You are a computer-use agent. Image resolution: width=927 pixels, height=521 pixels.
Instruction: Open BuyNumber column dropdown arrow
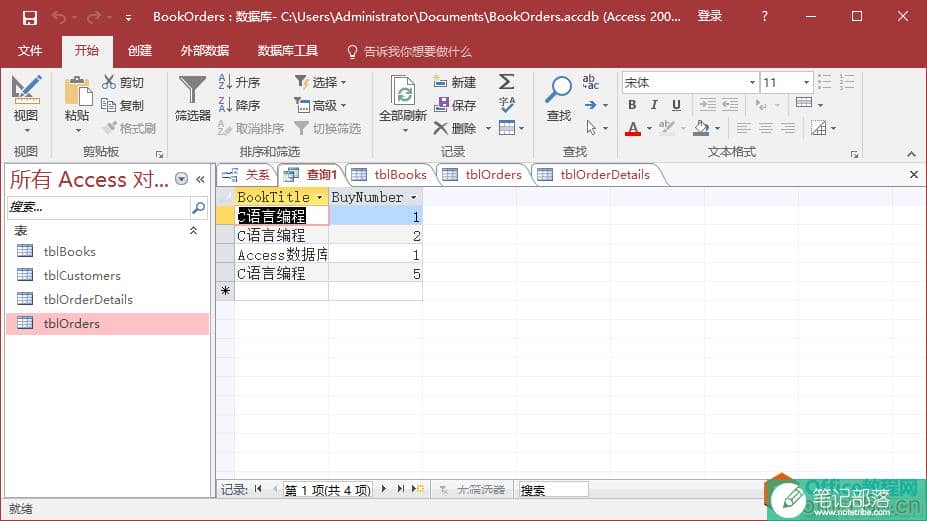click(413, 198)
